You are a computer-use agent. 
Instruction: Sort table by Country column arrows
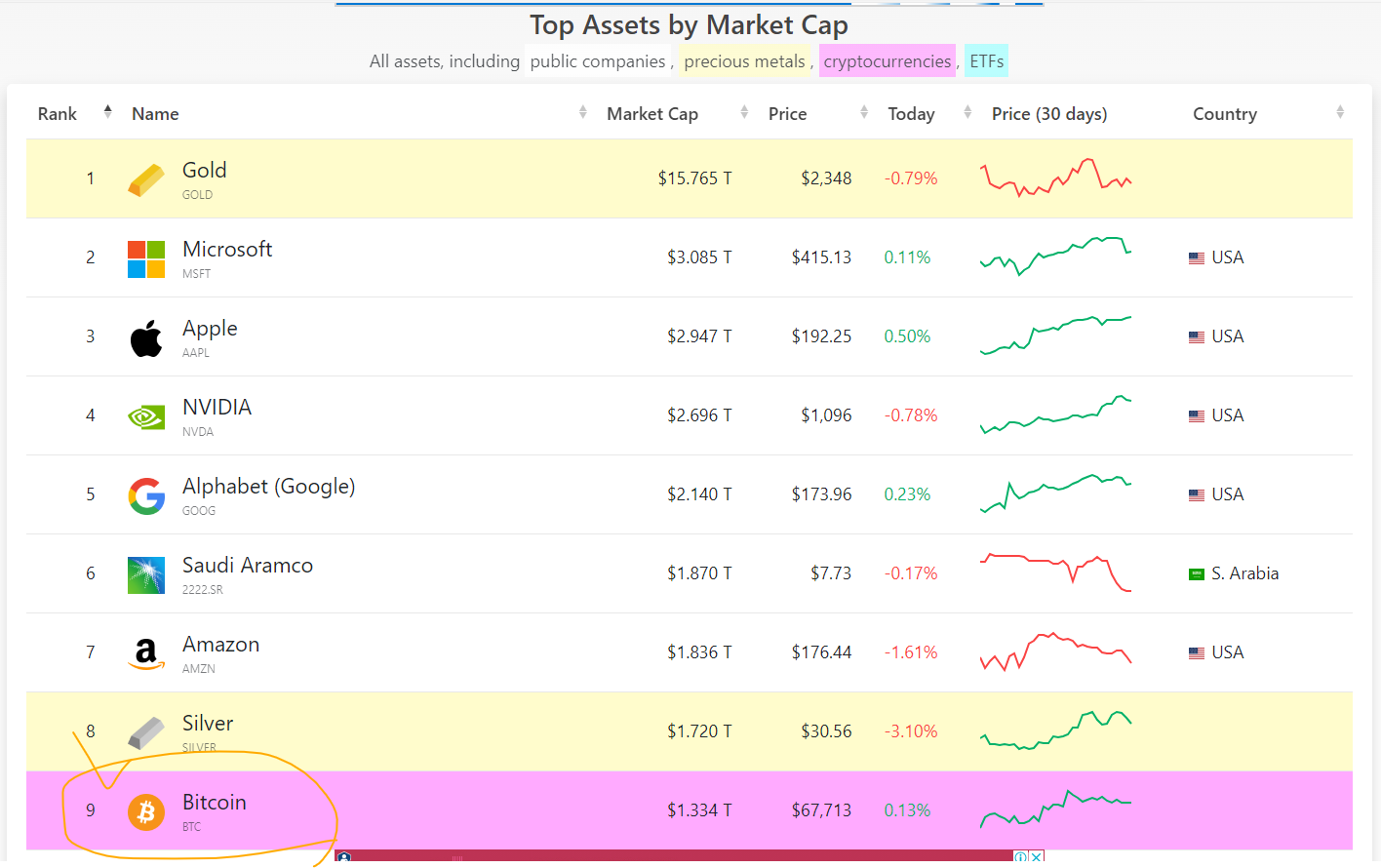1340,112
